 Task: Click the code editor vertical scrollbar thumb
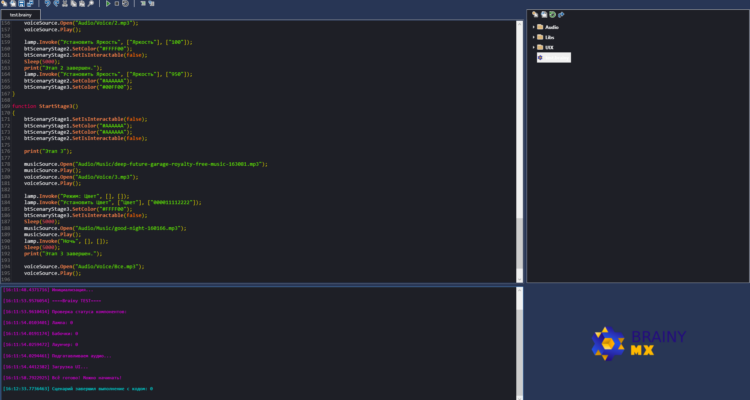click(x=519, y=243)
